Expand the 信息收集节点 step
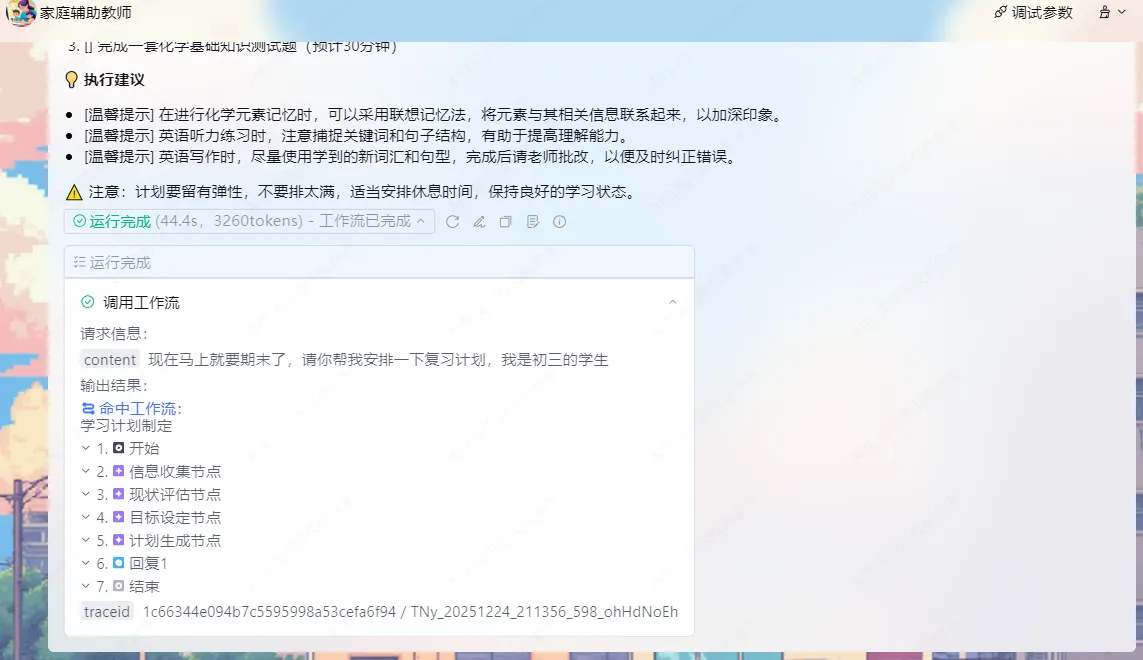 (x=86, y=471)
